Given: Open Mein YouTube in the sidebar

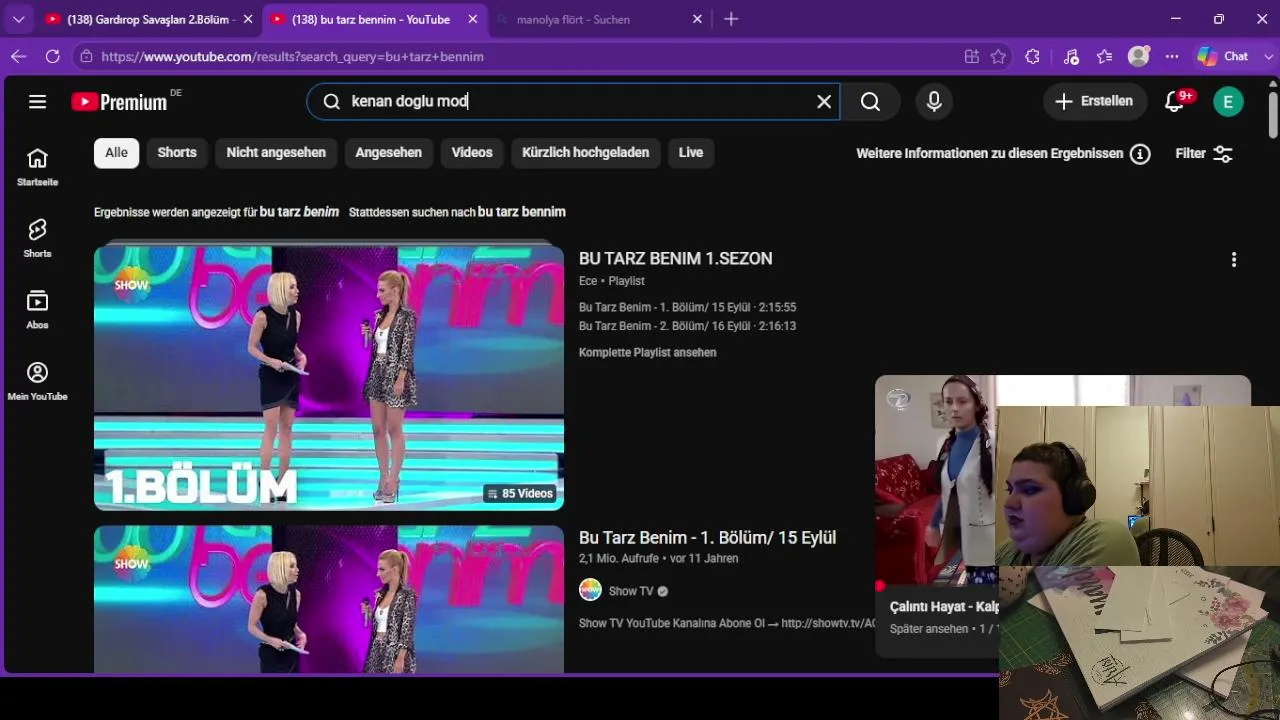Looking at the screenshot, I should point(37,381).
